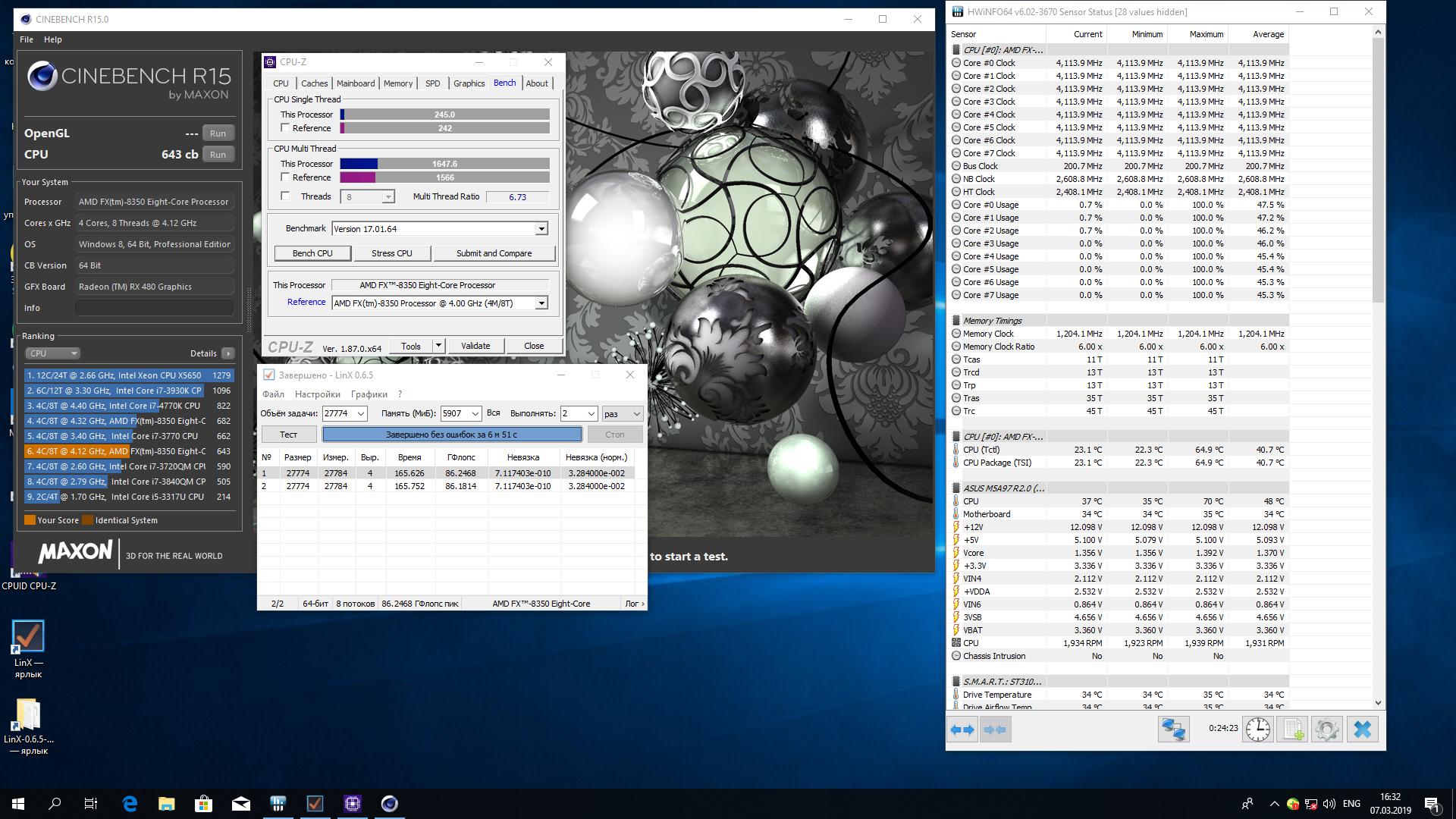Start HWiNFO sensor logging file icon

pos(1293,730)
